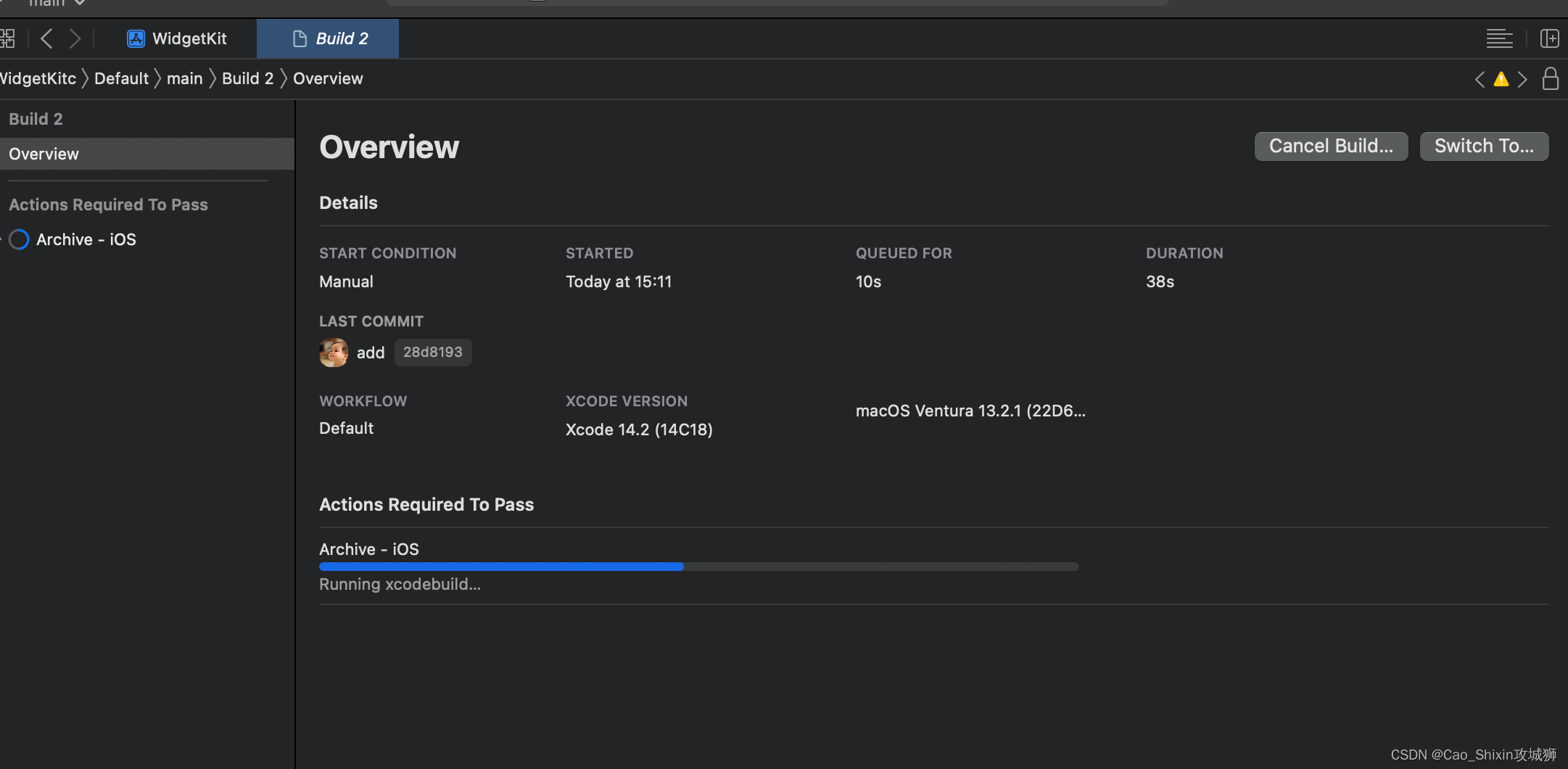1568x769 pixels.
Task: Click the '10s' queued value
Action: pos(868,281)
